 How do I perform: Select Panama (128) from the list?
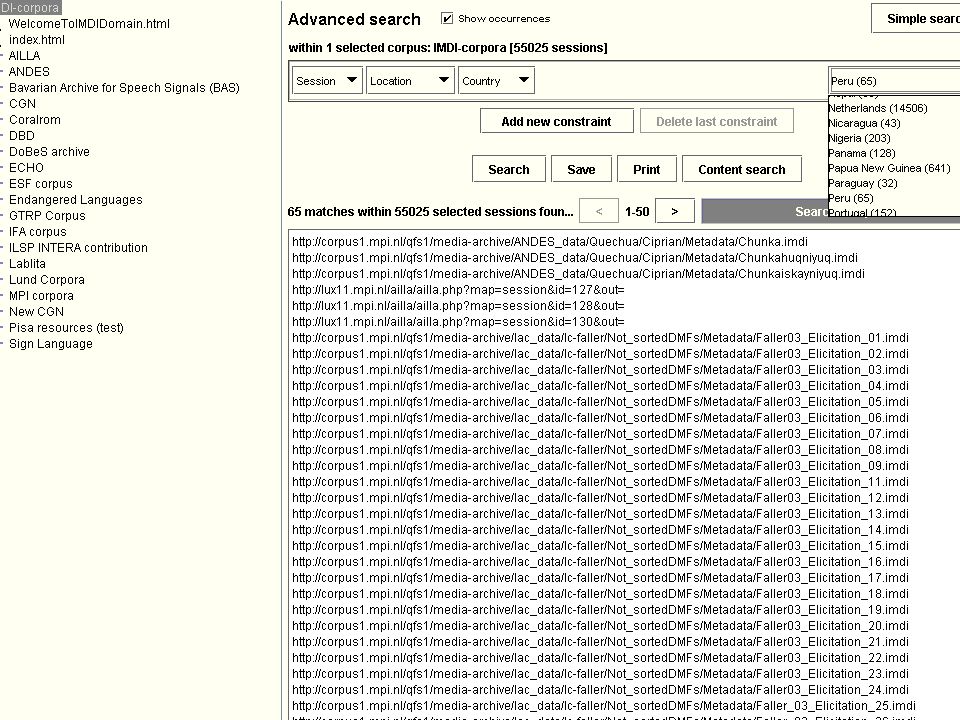click(x=861, y=153)
